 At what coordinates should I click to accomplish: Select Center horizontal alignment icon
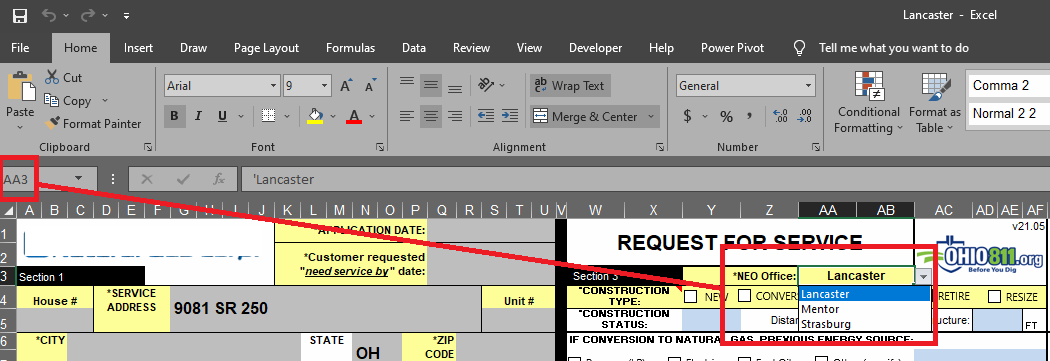(431, 116)
